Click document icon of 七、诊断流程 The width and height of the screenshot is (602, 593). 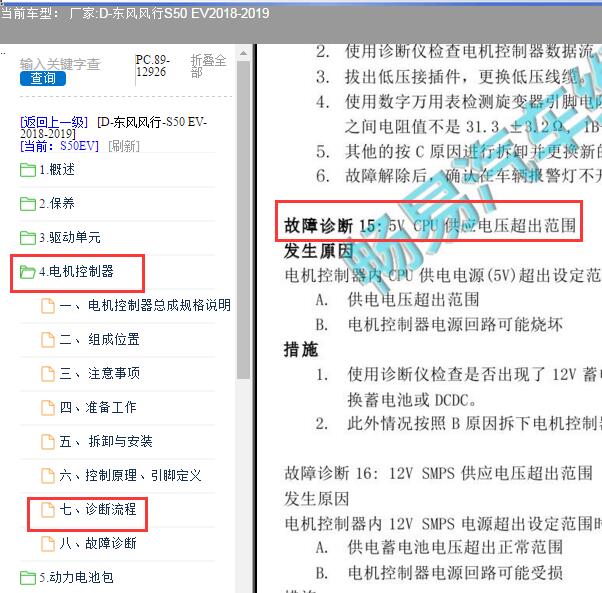coord(48,510)
